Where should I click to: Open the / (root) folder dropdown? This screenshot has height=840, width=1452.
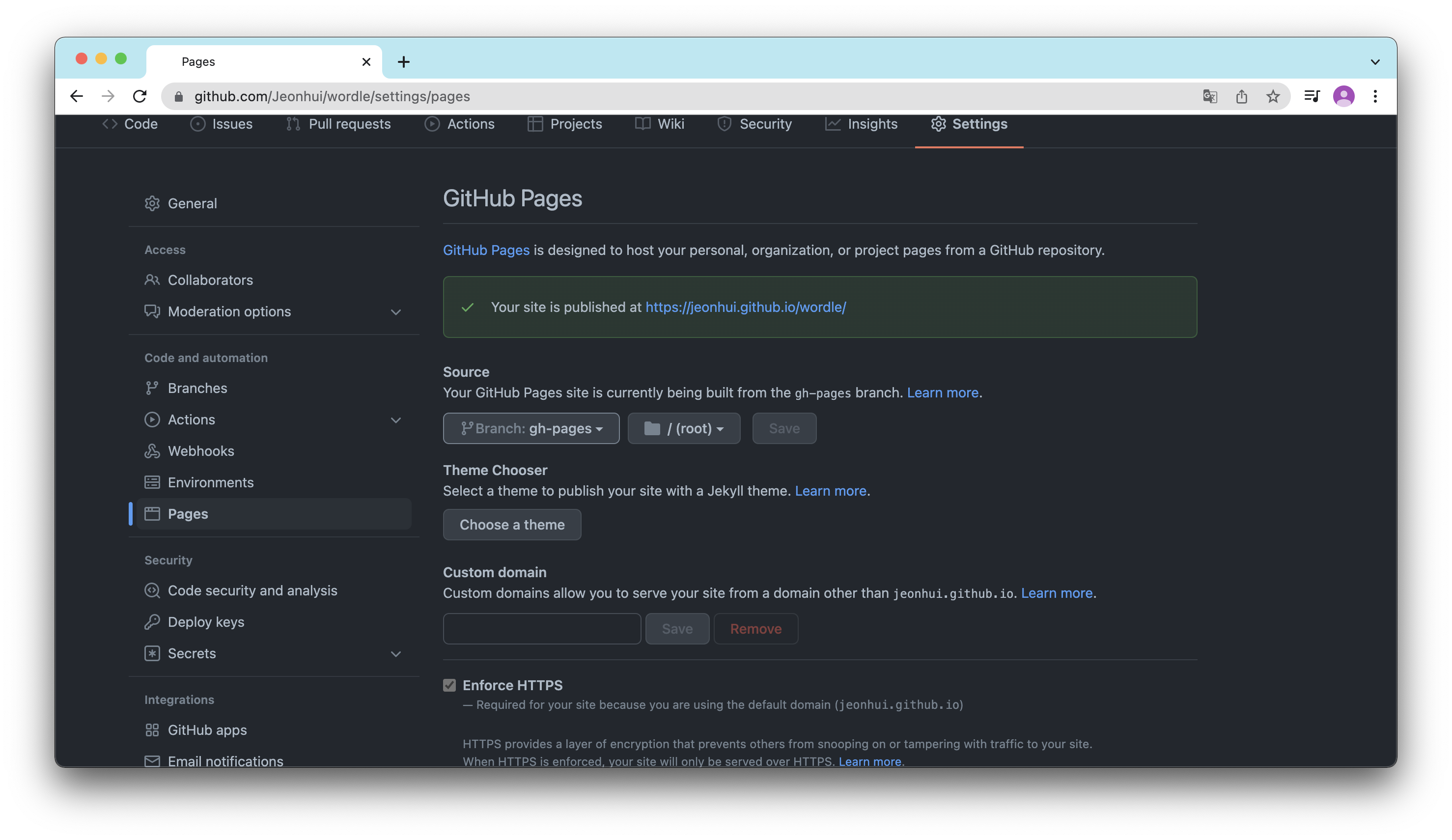(x=683, y=428)
